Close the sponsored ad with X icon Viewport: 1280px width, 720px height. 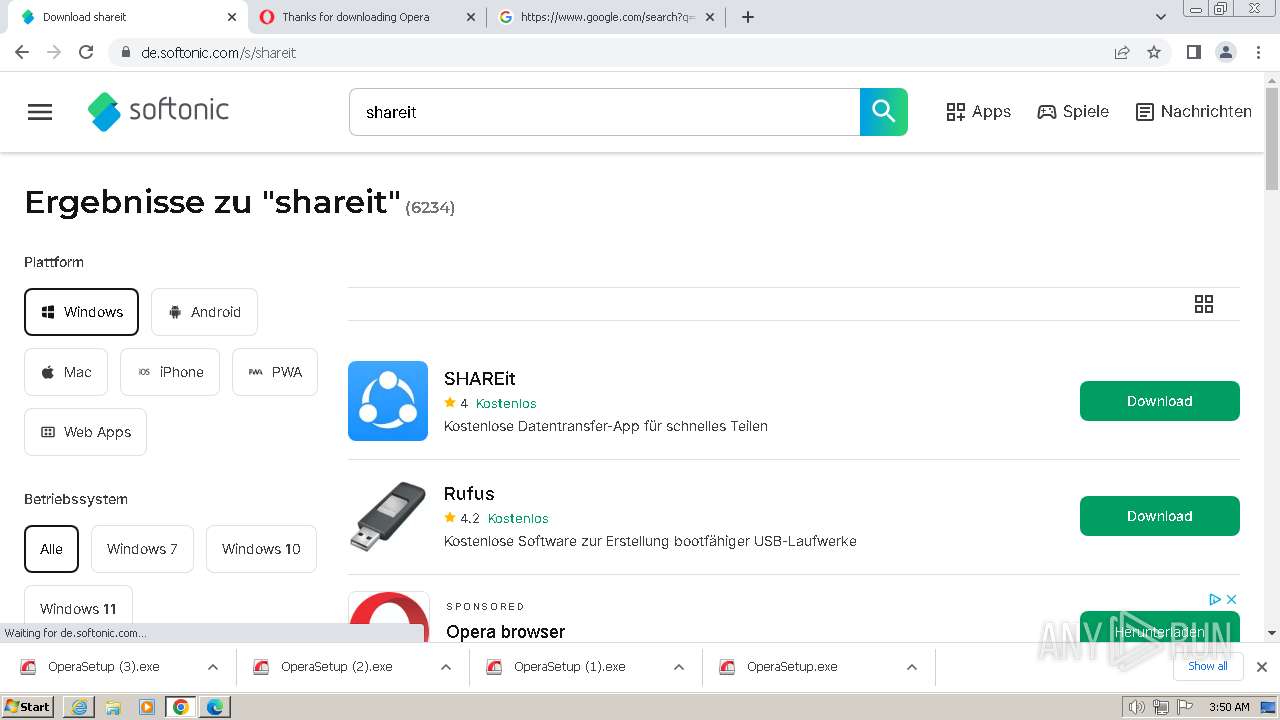(1232, 599)
